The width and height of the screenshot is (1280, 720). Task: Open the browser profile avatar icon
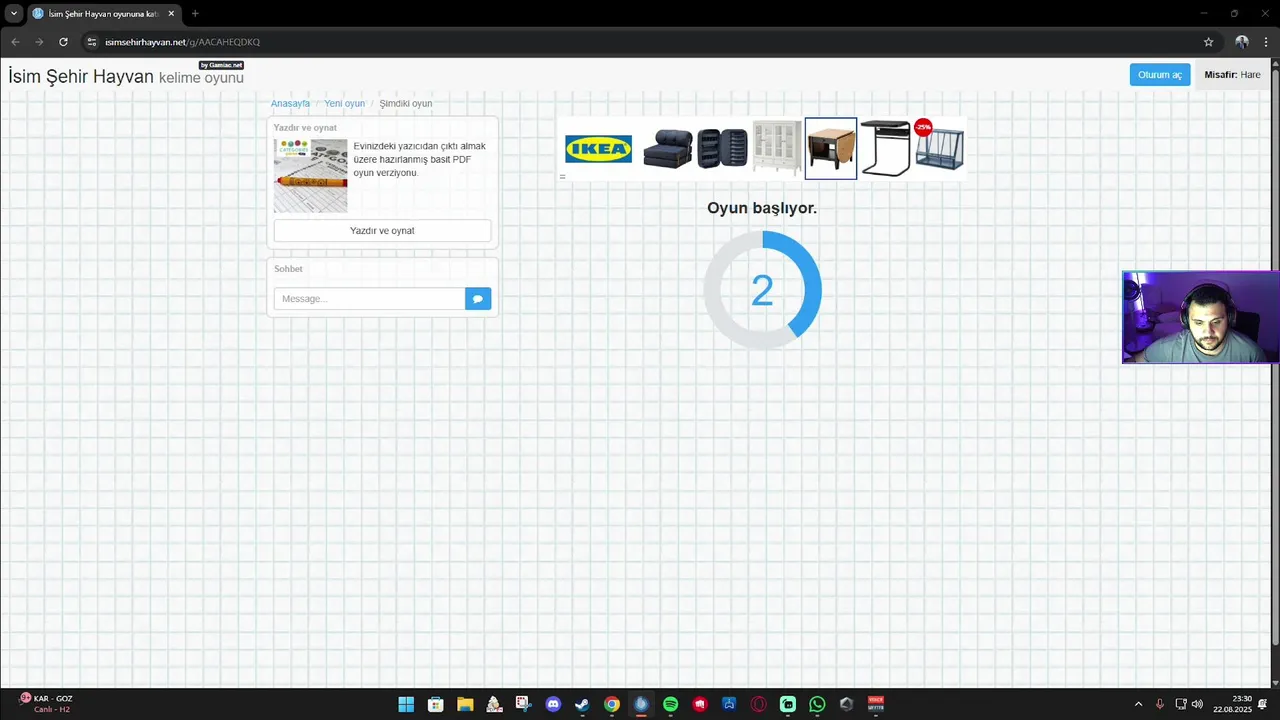[1241, 42]
